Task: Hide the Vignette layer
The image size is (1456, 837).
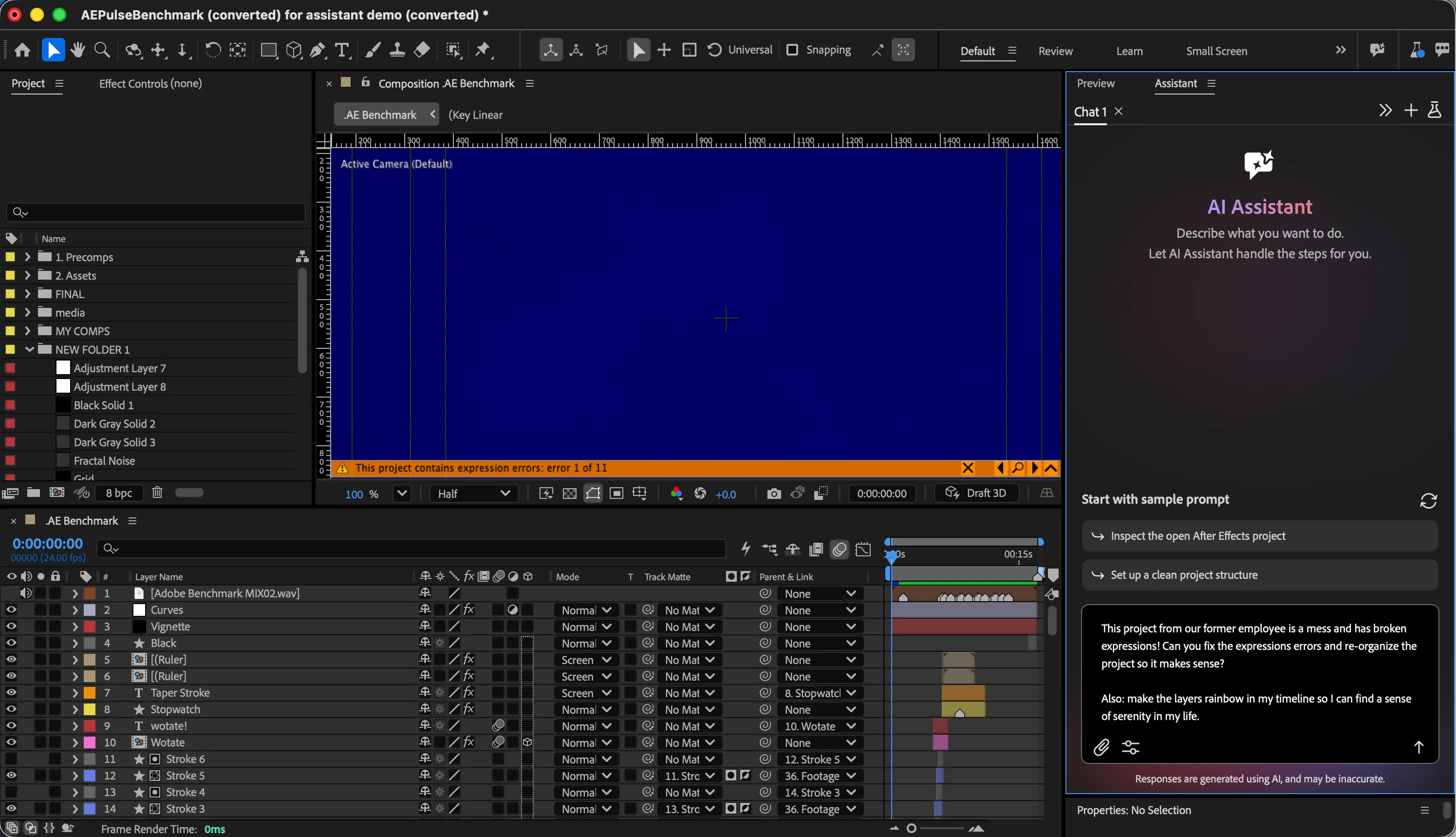Action: coord(11,627)
